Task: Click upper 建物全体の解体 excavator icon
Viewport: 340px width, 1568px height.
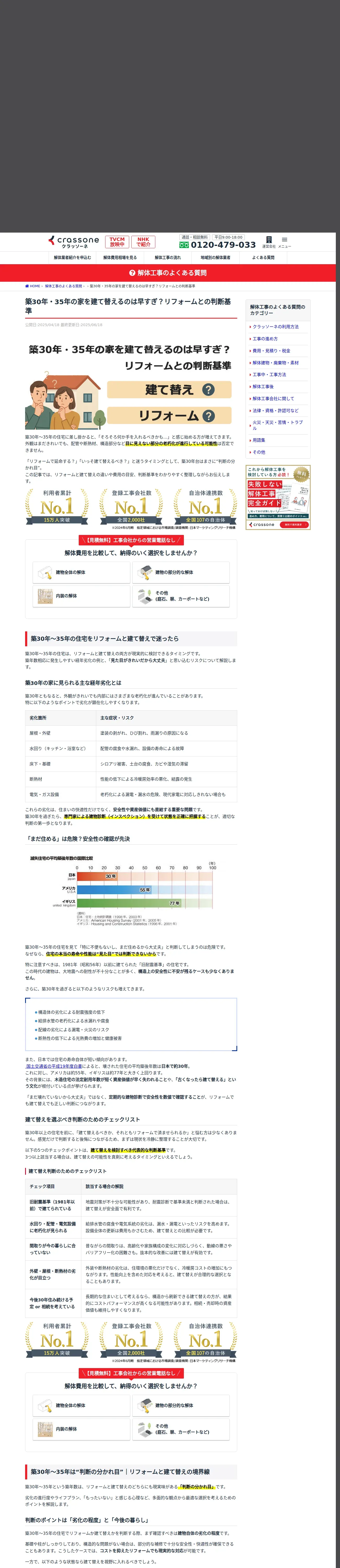Action: 44,572
